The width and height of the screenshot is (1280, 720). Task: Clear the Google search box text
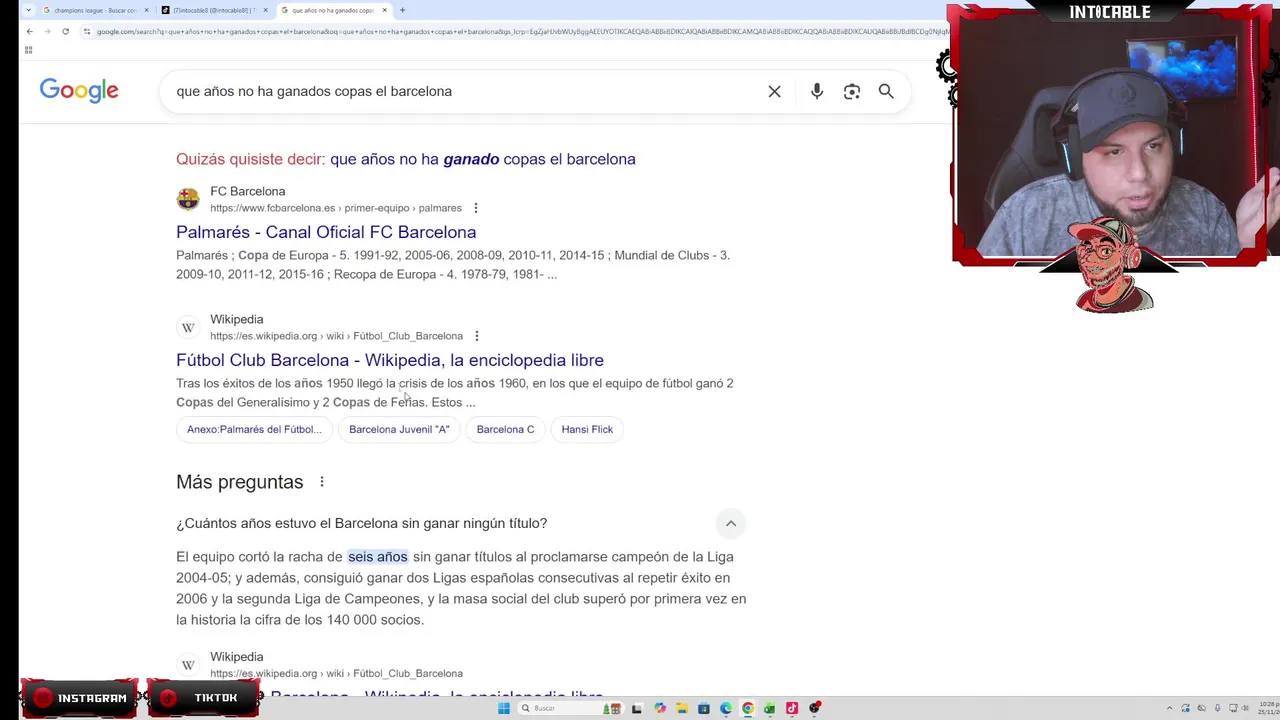click(774, 91)
